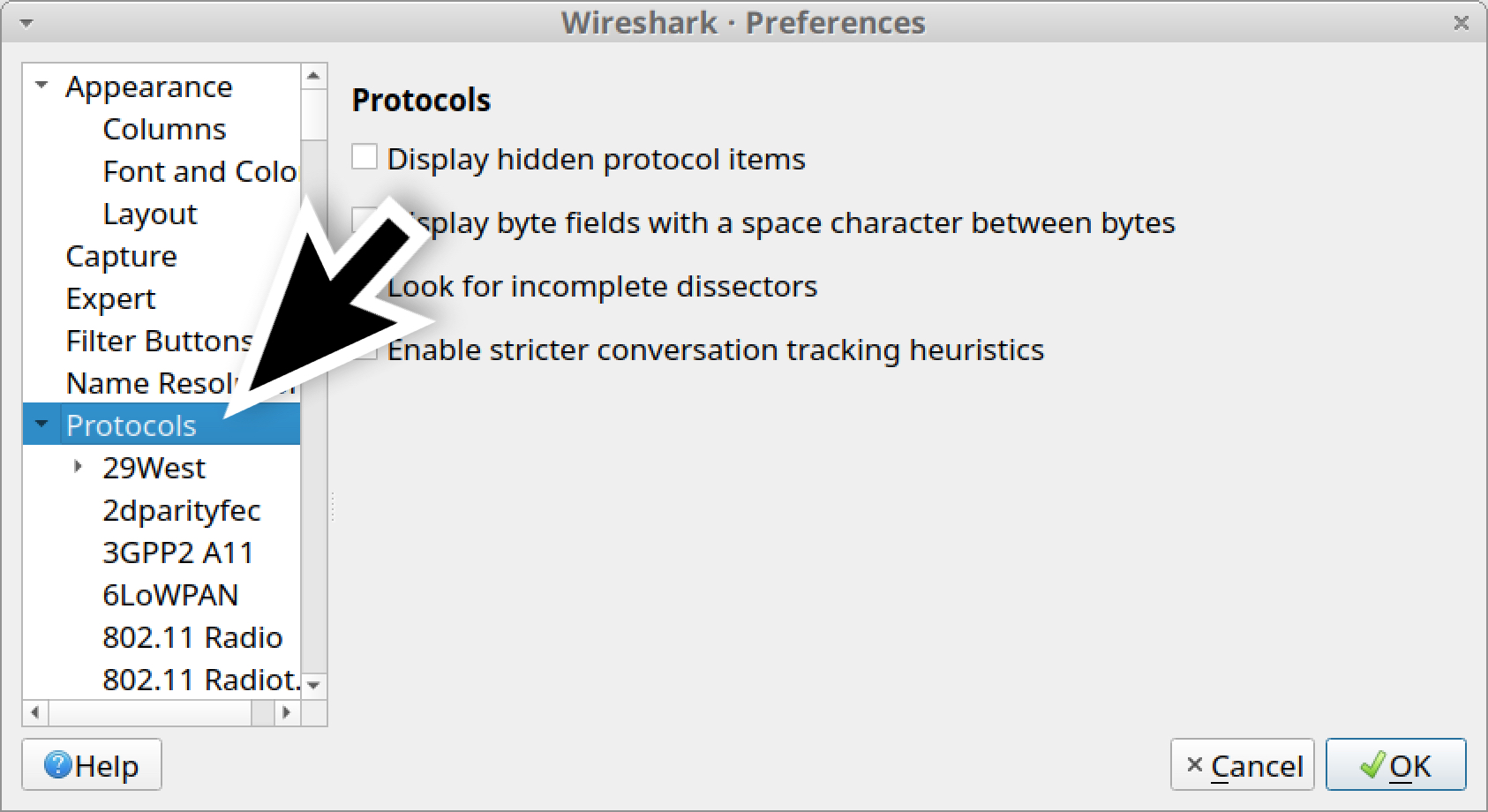This screenshot has height=812, width=1488.
Task: Select the 6LoWPAN protocol
Action: coord(171,594)
